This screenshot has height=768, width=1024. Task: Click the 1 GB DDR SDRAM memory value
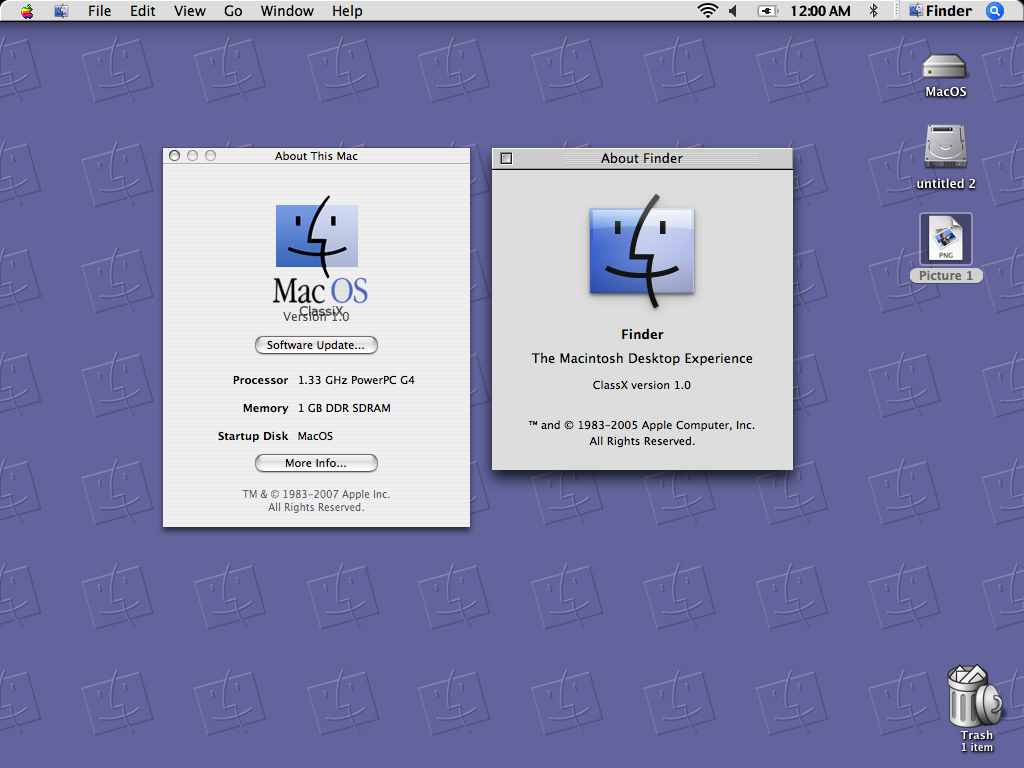click(344, 408)
